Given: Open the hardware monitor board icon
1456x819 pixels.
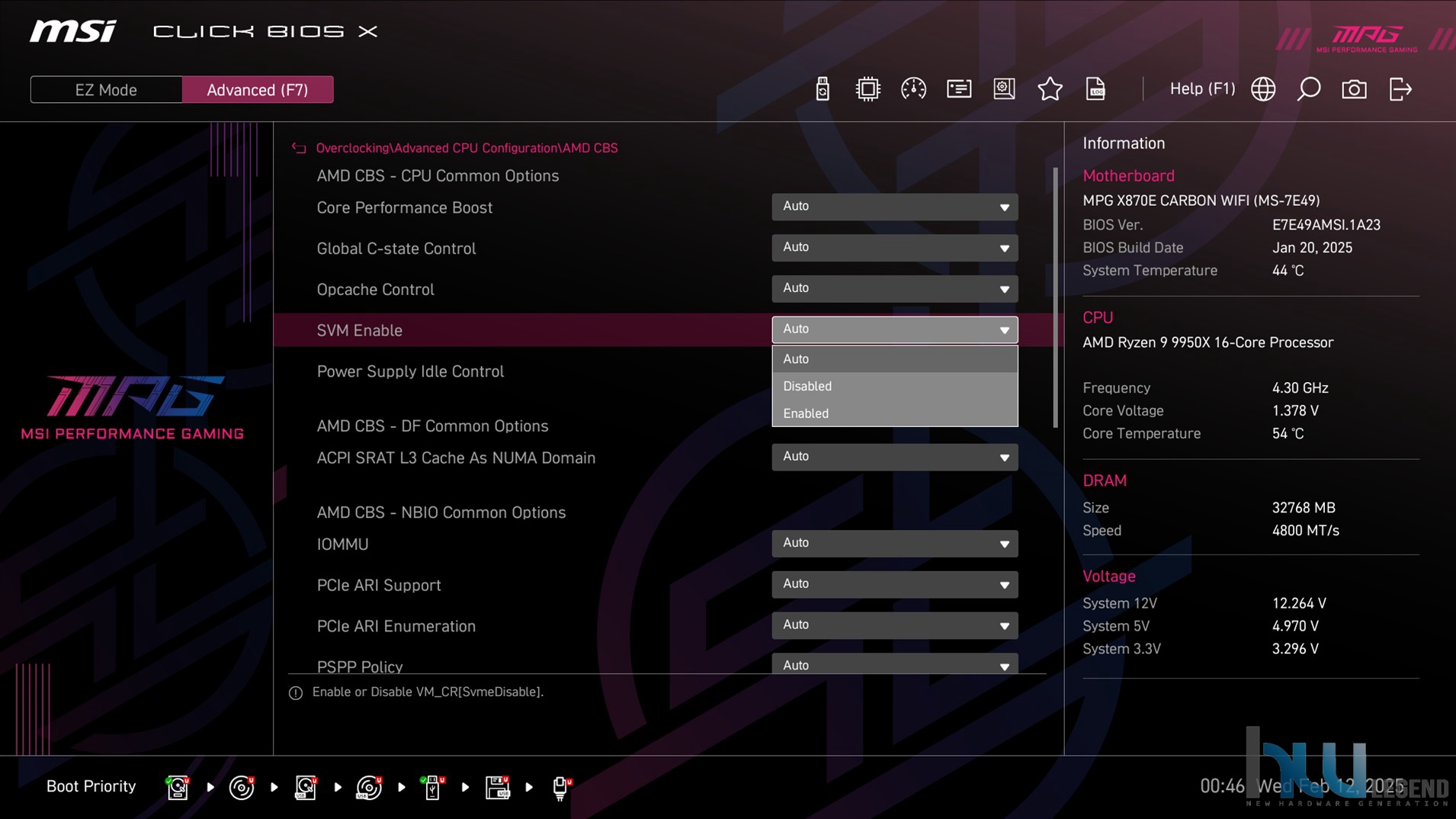Looking at the screenshot, I should tap(1004, 89).
